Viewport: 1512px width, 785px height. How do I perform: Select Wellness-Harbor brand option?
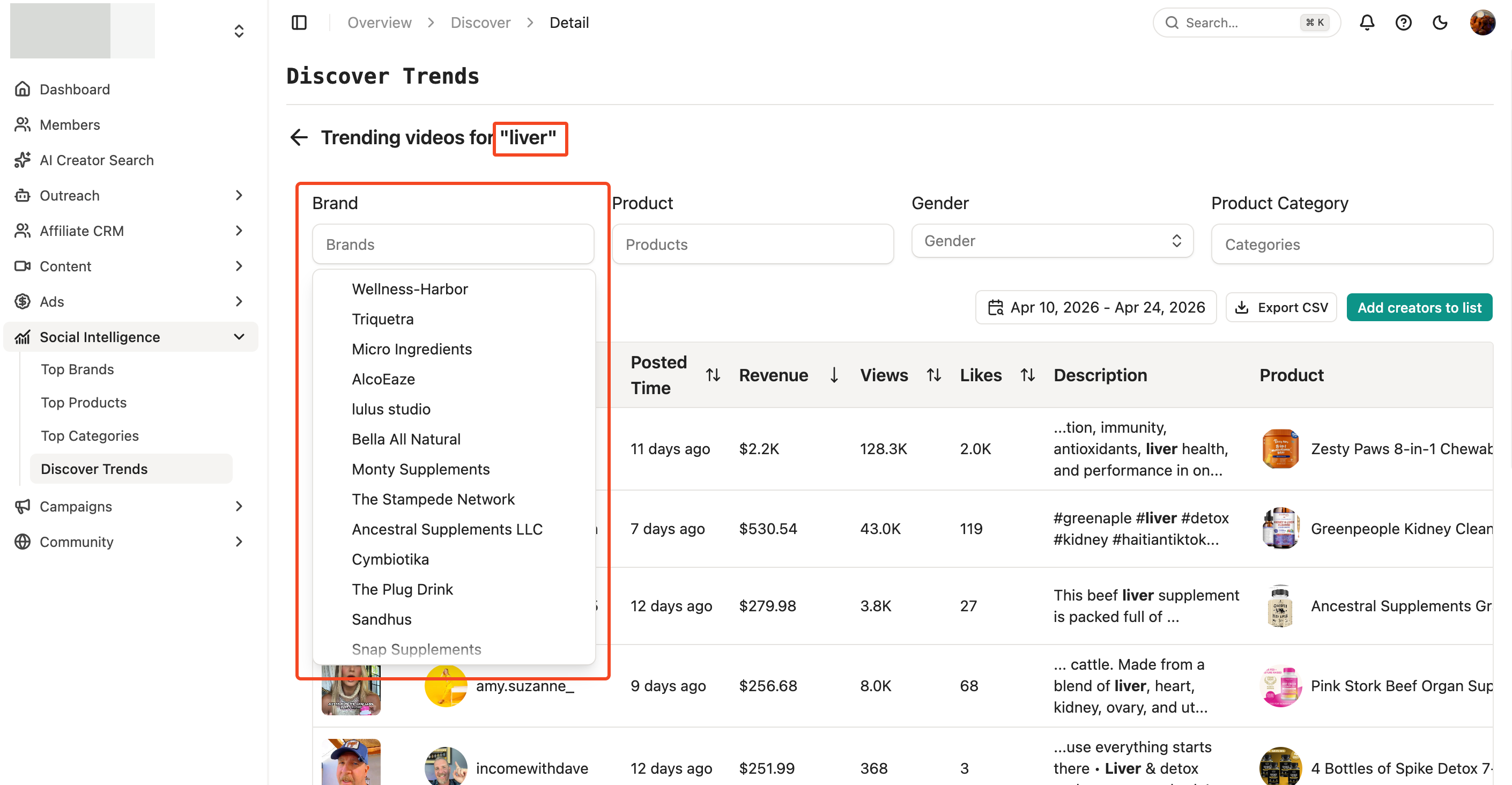tap(410, 289)
